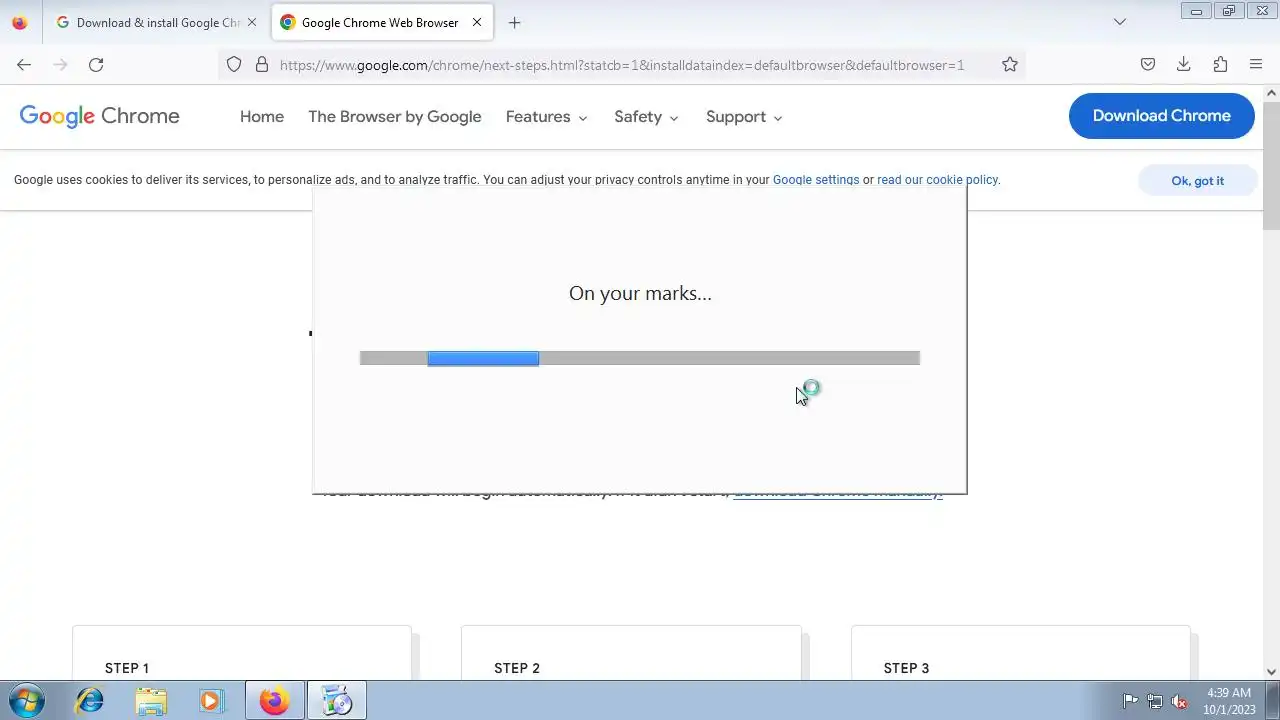This screenshot has height=720, width=1280.
Task: Go back using the browser back arrow
Action: (24, 64)
